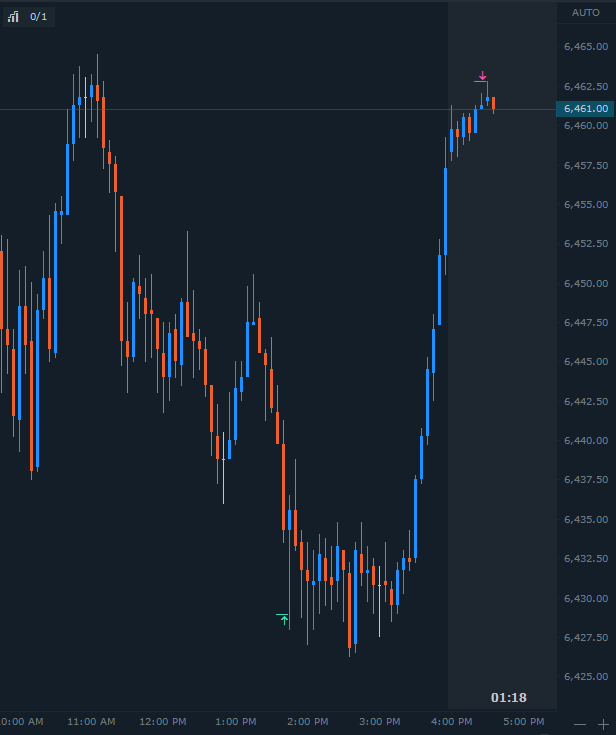Click the 6,462.50 price axis label
Viewport: 616px width, 735px height.
[x=586, y=86]
